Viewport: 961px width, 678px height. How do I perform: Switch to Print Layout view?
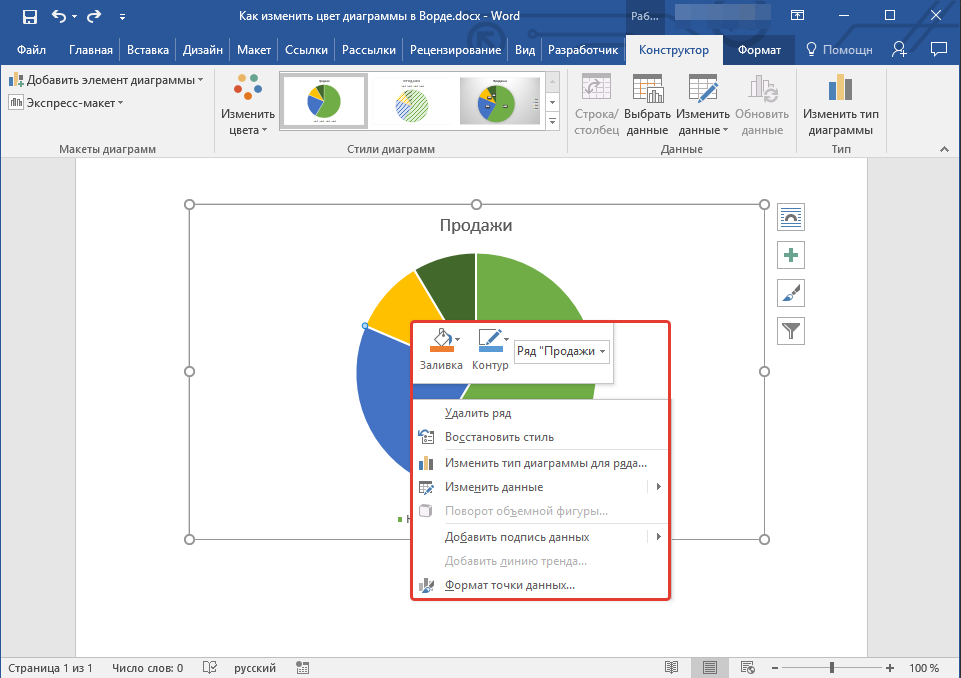(710, 668)
